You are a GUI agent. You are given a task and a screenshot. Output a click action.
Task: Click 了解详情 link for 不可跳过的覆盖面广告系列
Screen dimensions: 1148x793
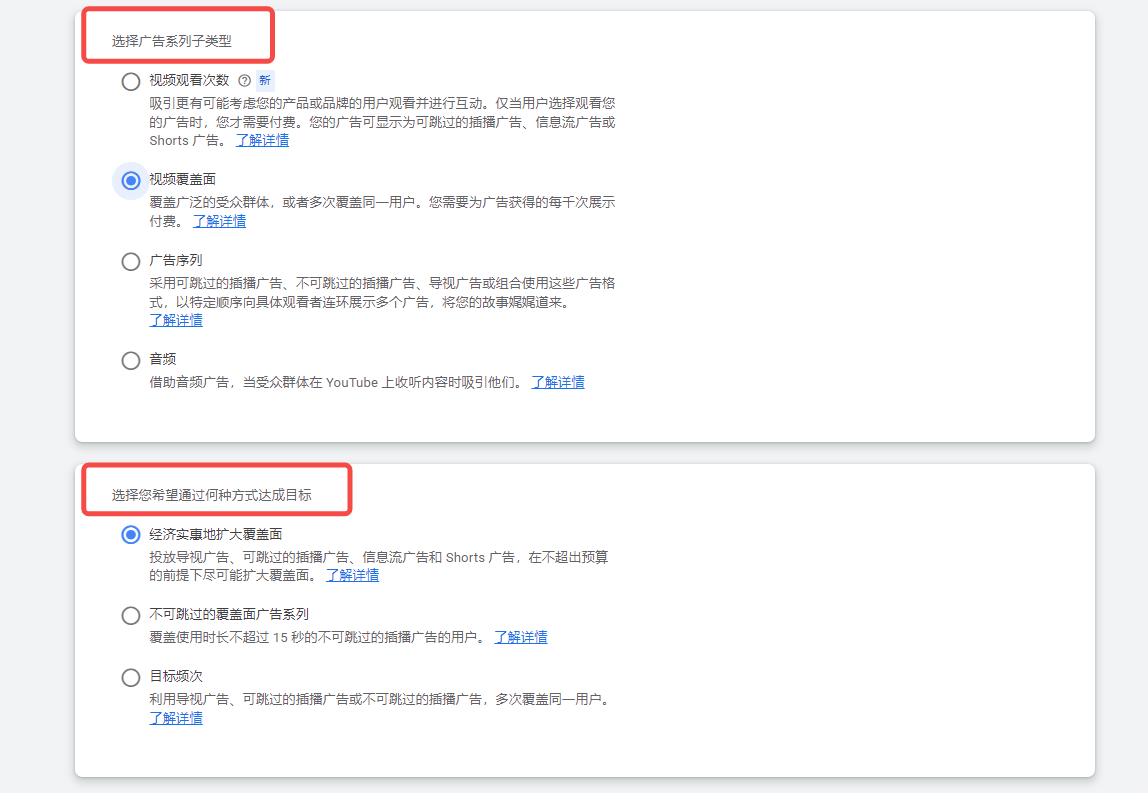[521, 637]
